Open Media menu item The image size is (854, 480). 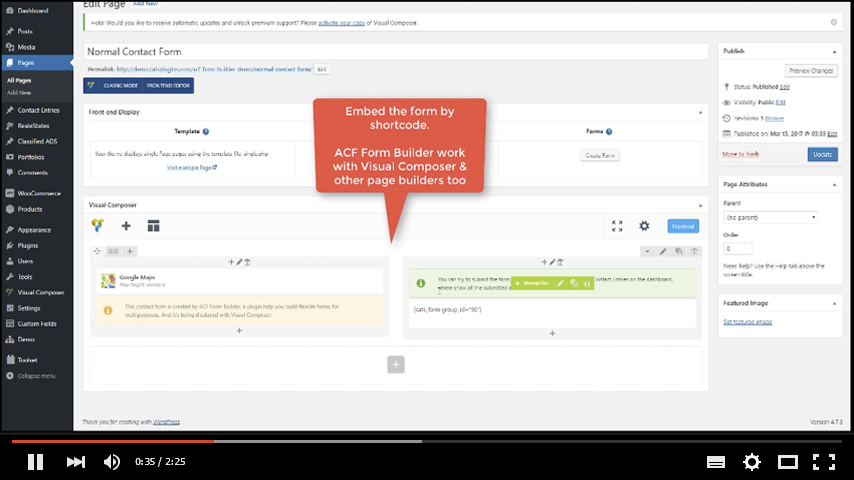[x=26, y=47]
